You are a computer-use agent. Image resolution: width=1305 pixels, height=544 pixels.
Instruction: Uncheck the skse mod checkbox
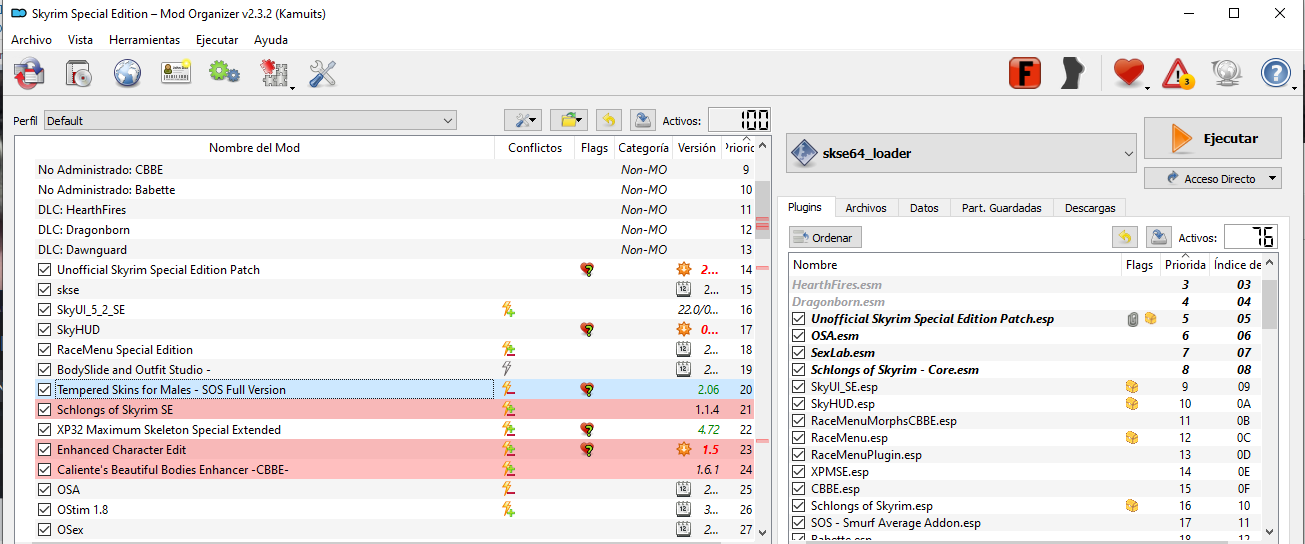coord(44,290)
